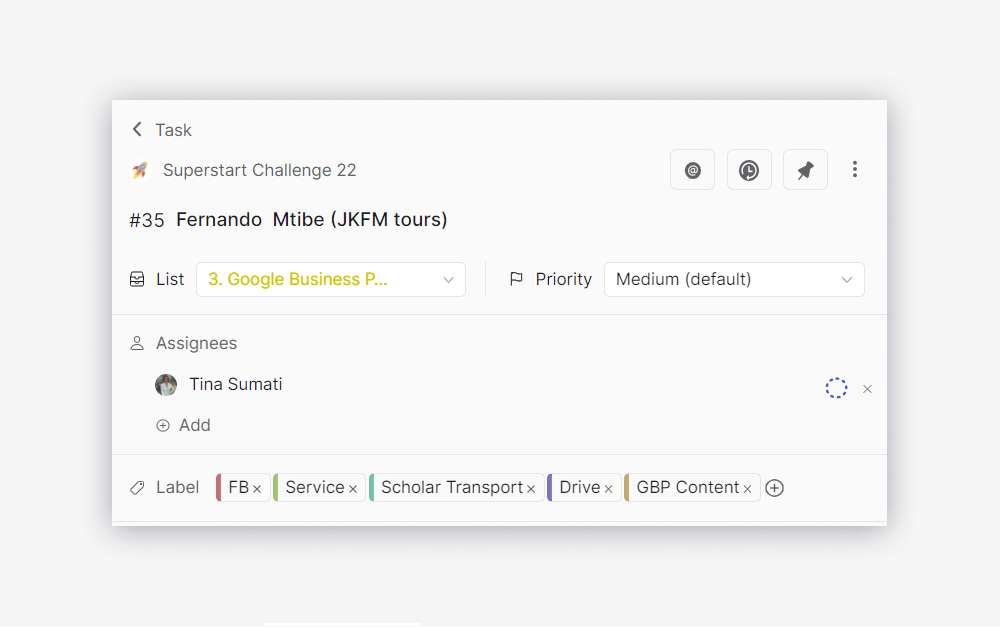Click the mention (@) icon button
This screenshot has width=1000, height=627.
(692, 170)
